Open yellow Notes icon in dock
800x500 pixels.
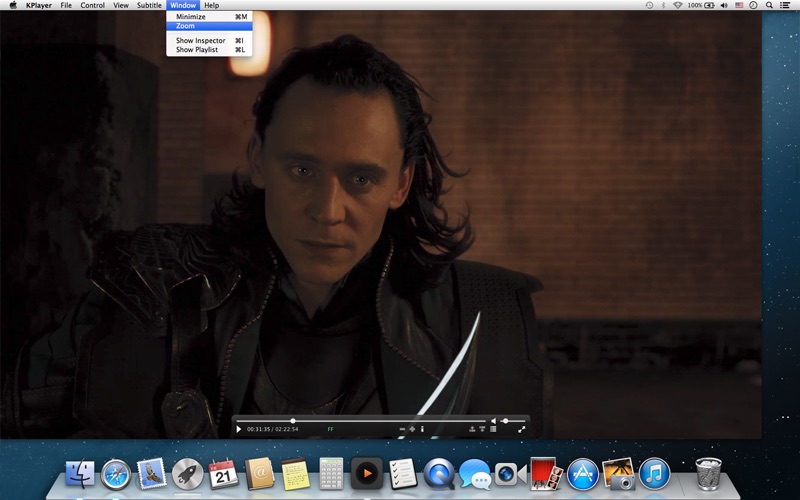coord(295,474)
